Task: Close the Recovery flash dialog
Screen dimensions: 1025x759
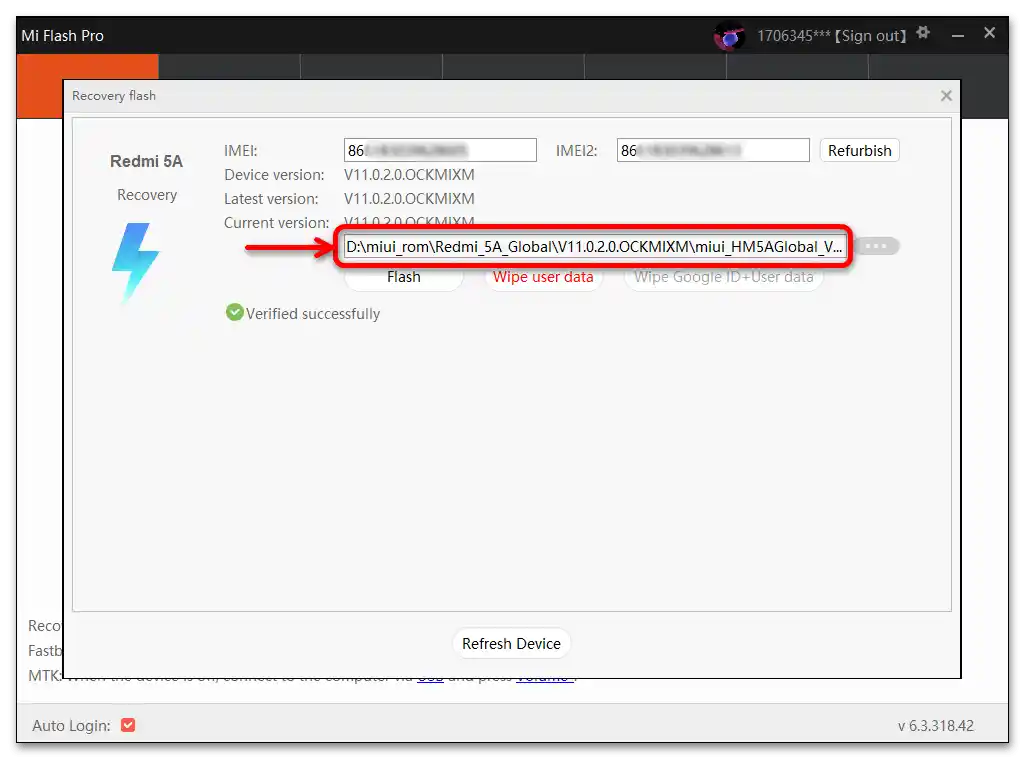Action: coord(946,96)
